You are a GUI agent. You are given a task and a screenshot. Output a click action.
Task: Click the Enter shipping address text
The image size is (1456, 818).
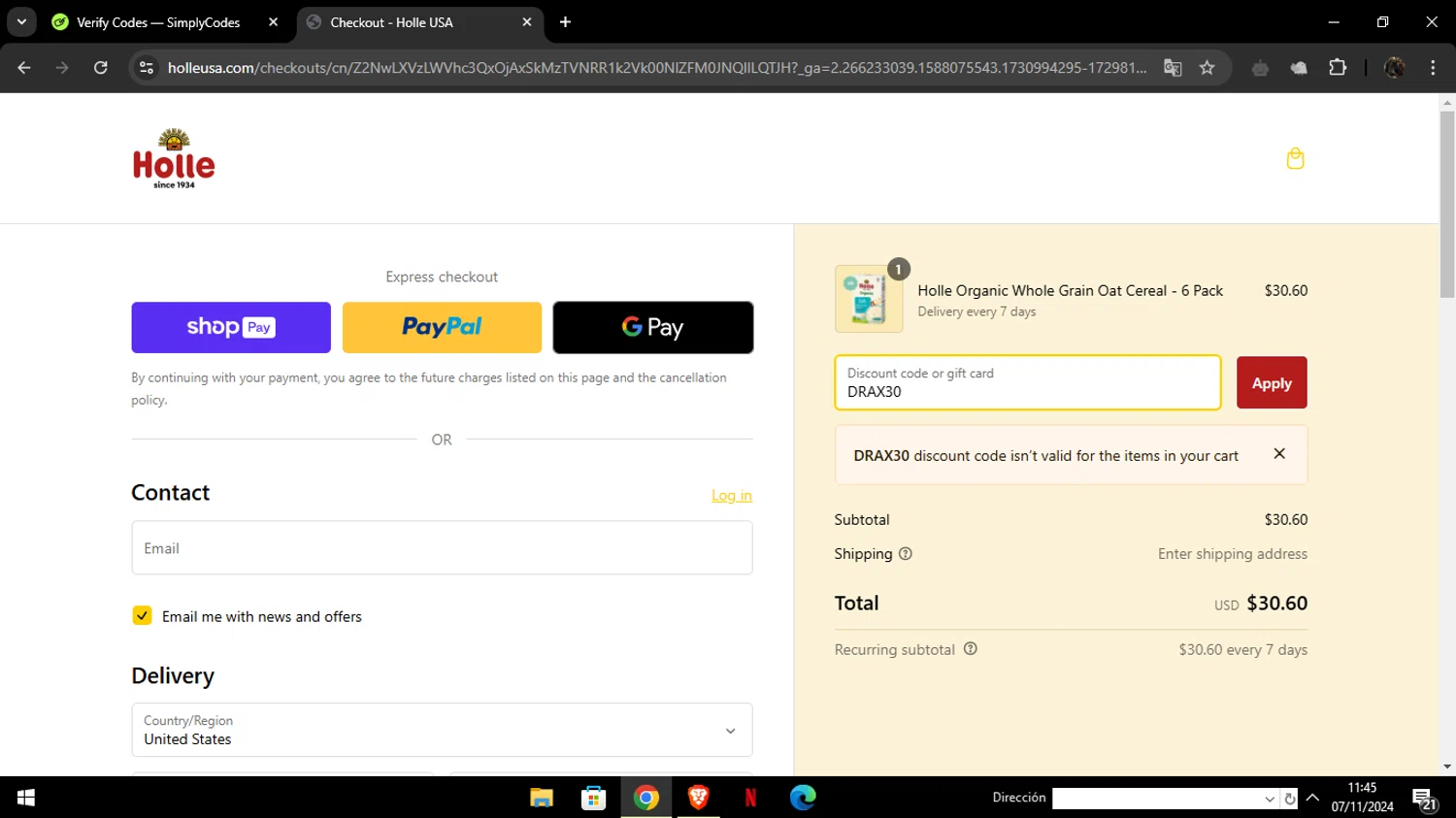pos(1233,554)
